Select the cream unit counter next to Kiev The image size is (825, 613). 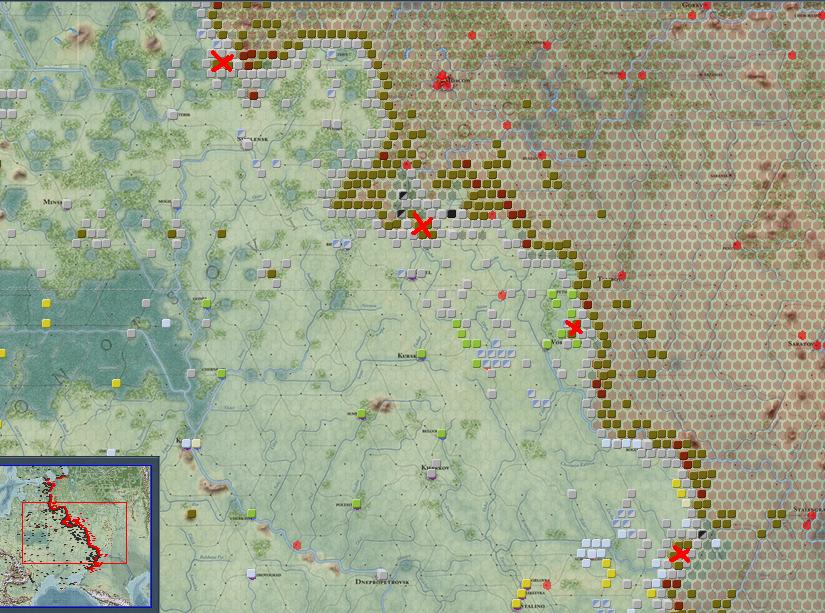click(196, 444)
